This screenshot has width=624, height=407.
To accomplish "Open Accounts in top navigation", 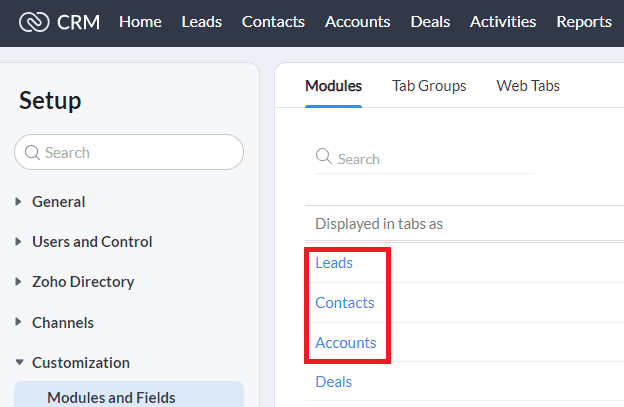I will [x=359, y=22].
